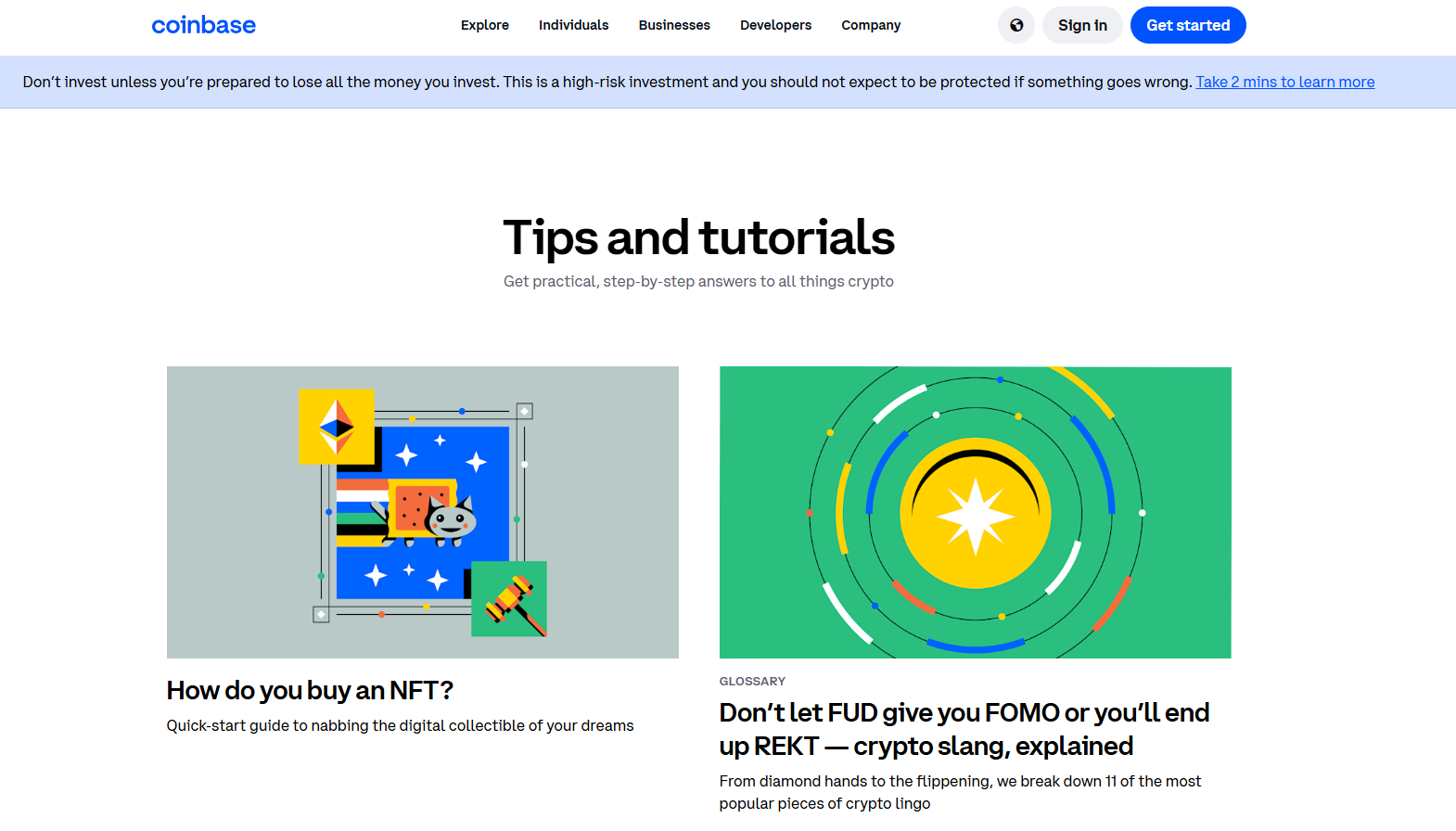Open the Businesses menu
This screenshot has width=1456, height=831.
pos(674,25)
